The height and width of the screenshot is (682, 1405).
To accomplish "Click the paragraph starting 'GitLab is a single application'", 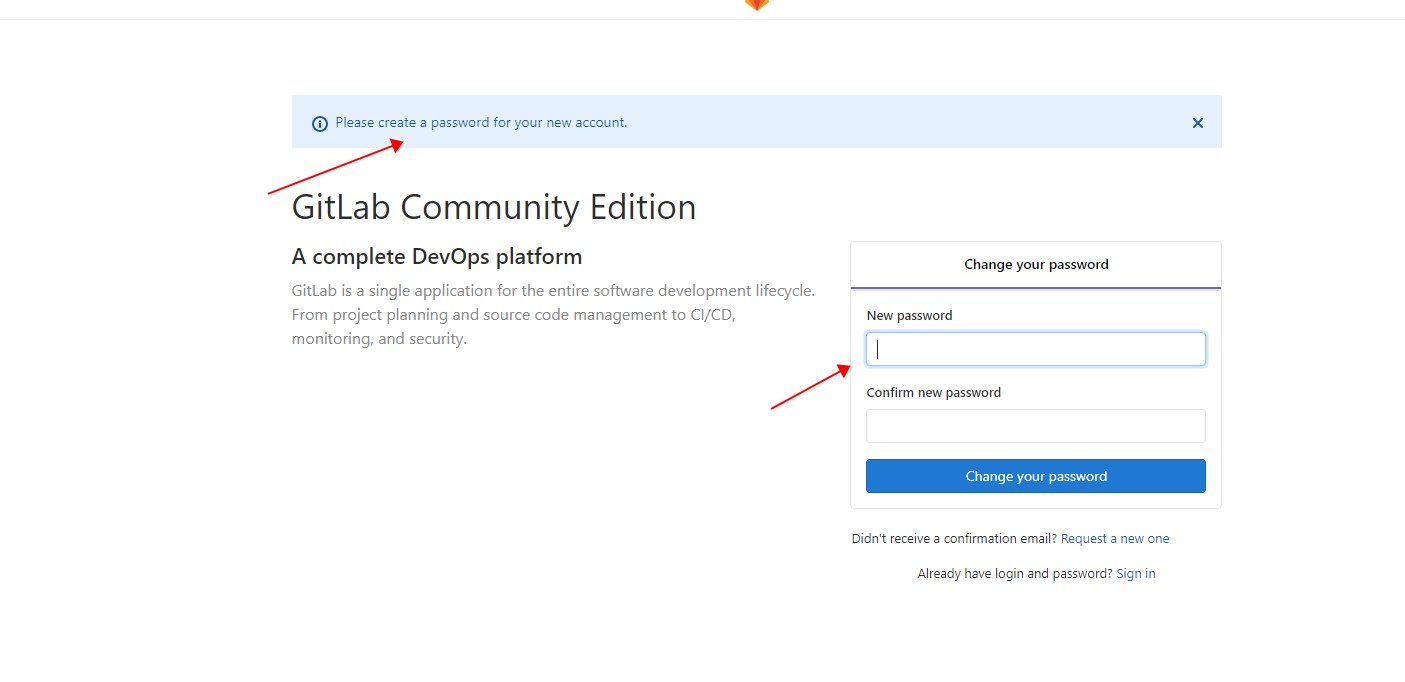I will pos(553,315).
